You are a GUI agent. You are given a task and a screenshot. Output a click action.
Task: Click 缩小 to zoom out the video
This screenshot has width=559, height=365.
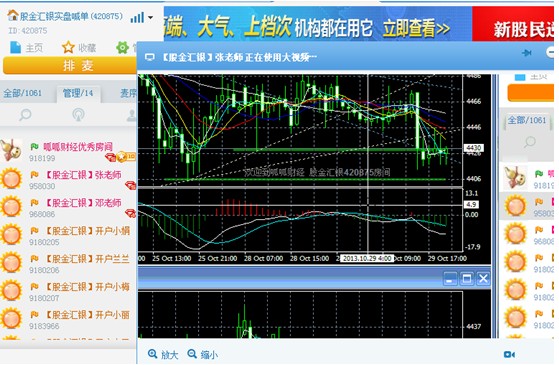coord(202,354)
